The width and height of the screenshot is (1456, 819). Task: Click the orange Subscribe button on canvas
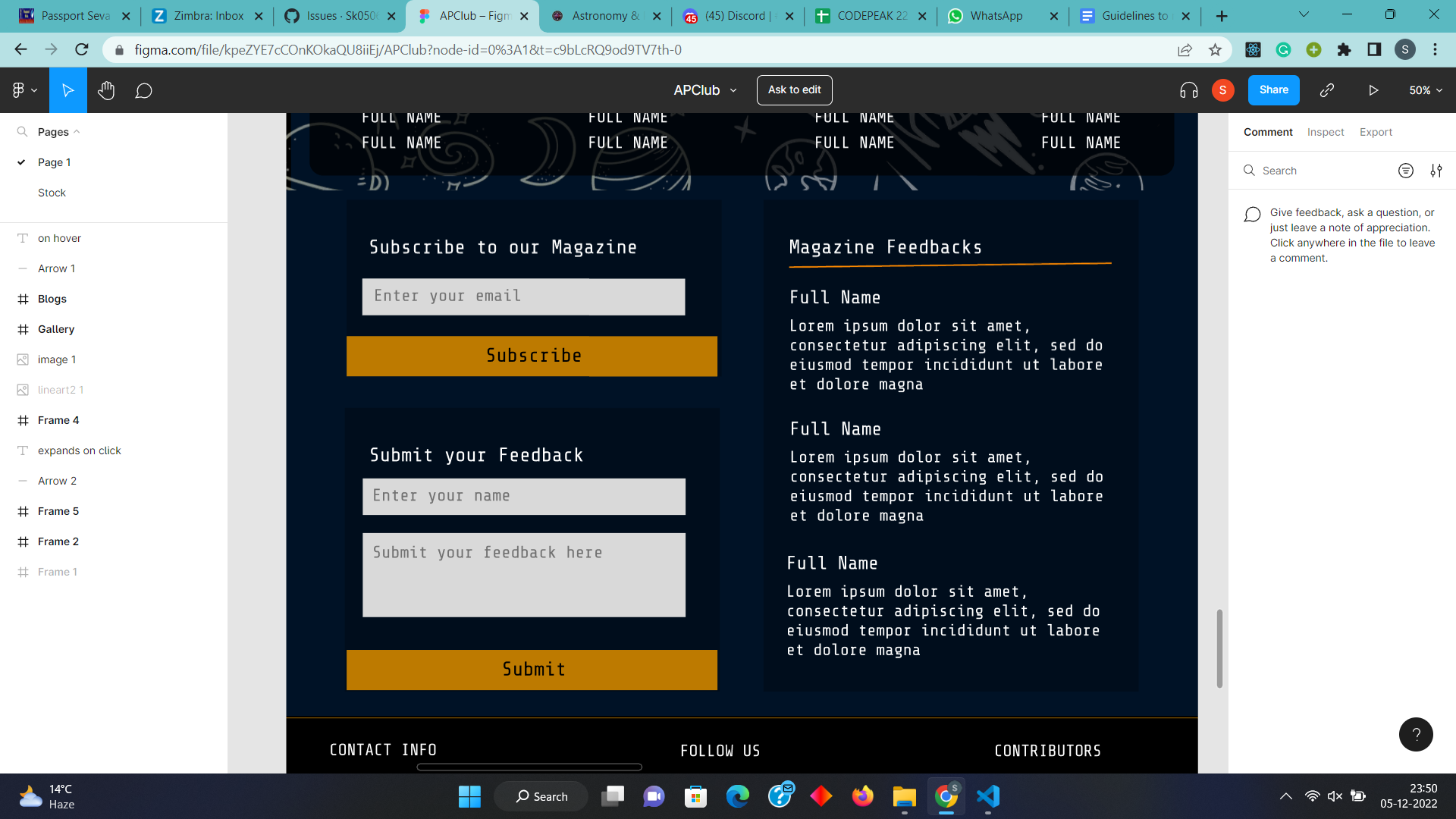(532, 356)
